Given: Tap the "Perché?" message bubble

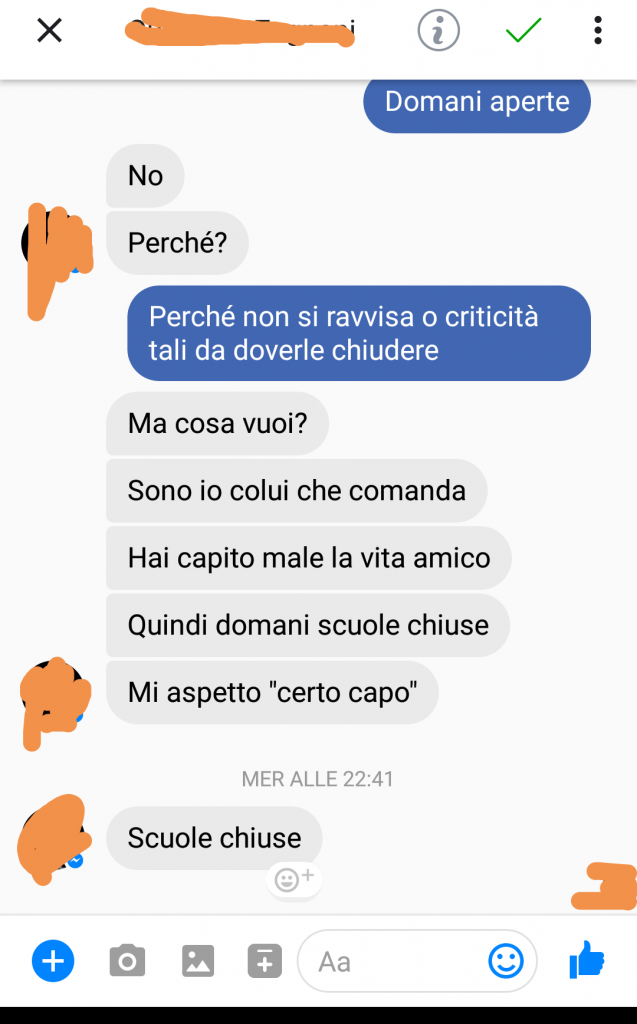Looking at the screenshot, I should coord(177,243).
